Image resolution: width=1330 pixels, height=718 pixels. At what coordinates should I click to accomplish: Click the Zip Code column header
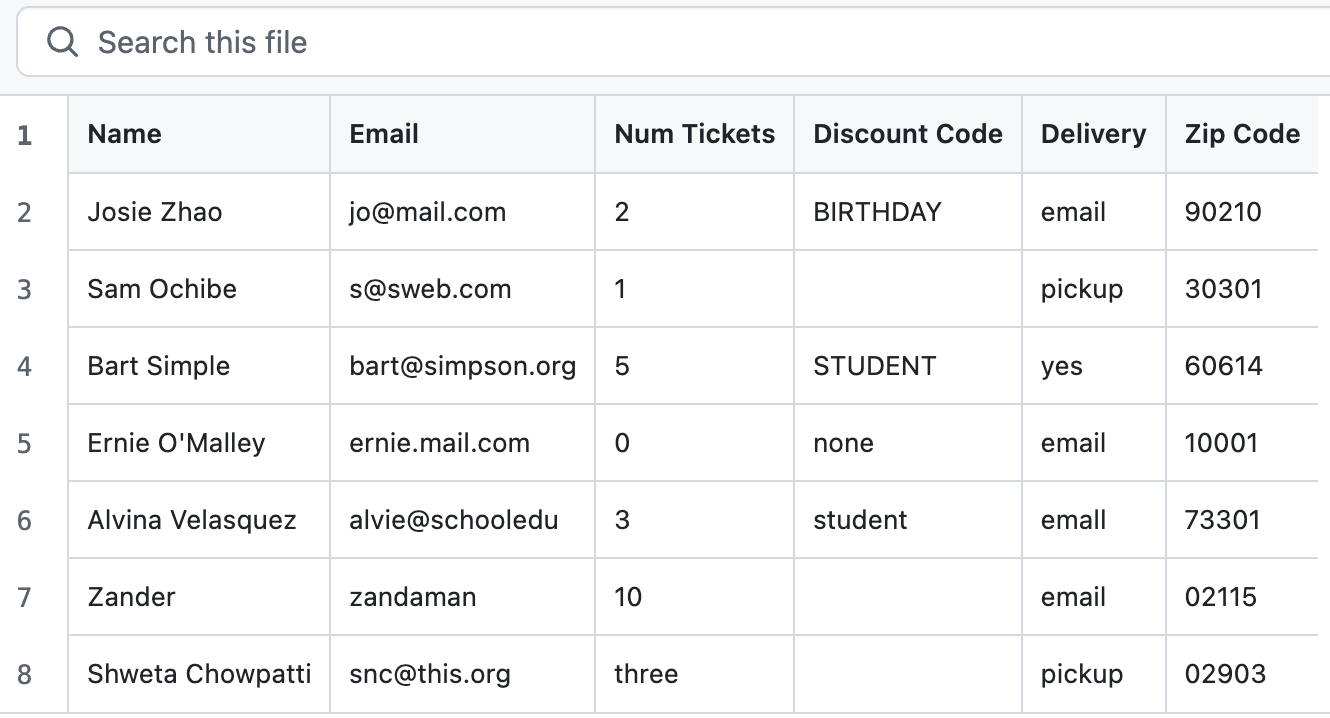coord(1243,134)
